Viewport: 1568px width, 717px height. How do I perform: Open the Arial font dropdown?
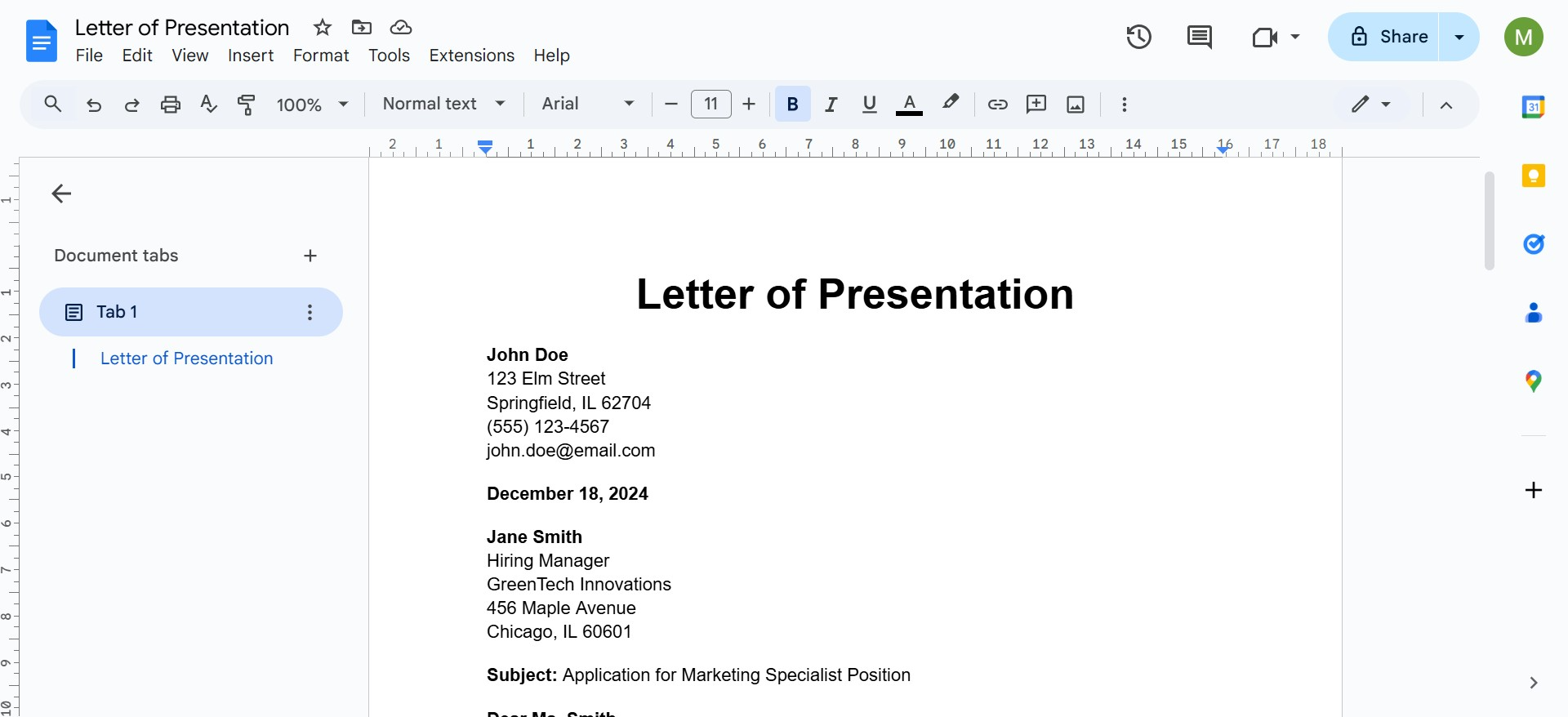(x=588, y=104)
